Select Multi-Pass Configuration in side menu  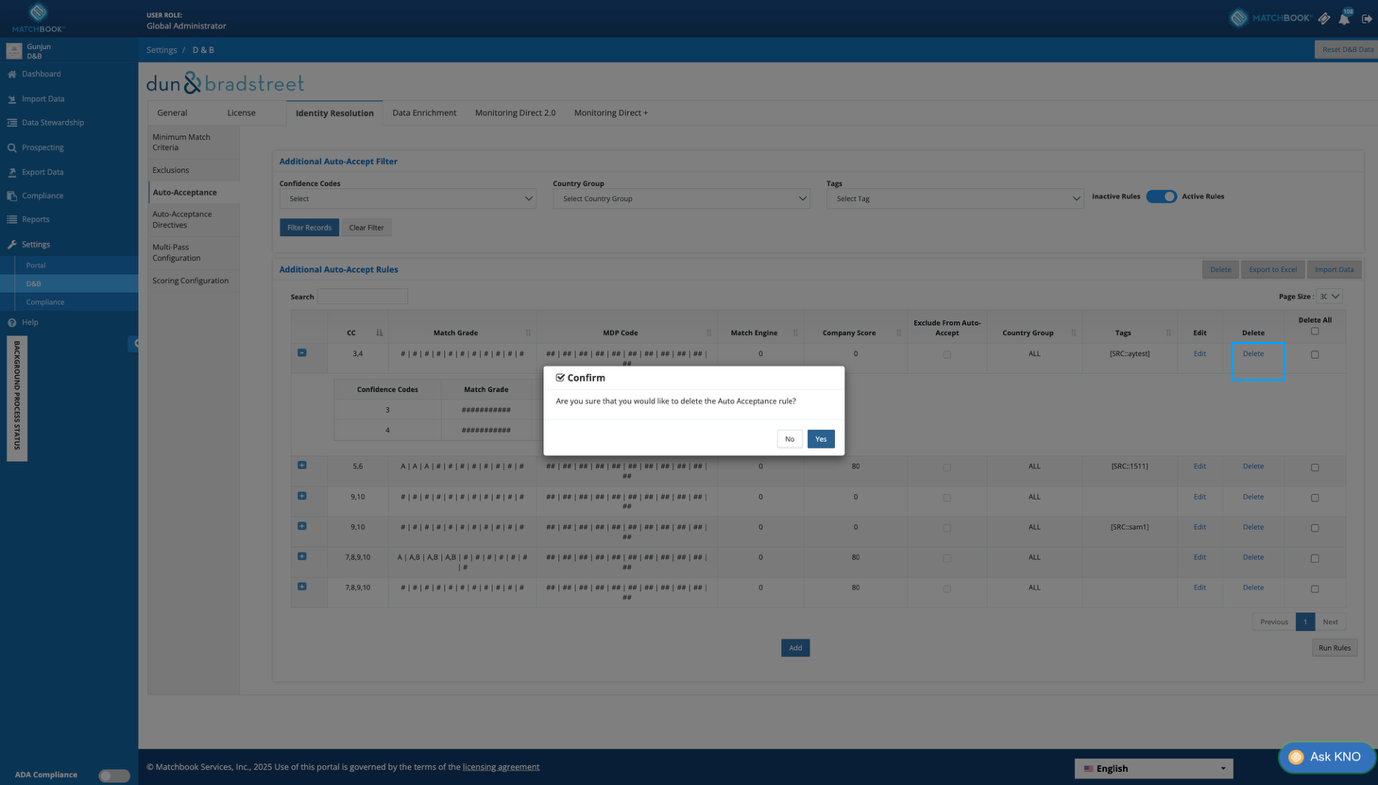[194, 252]
